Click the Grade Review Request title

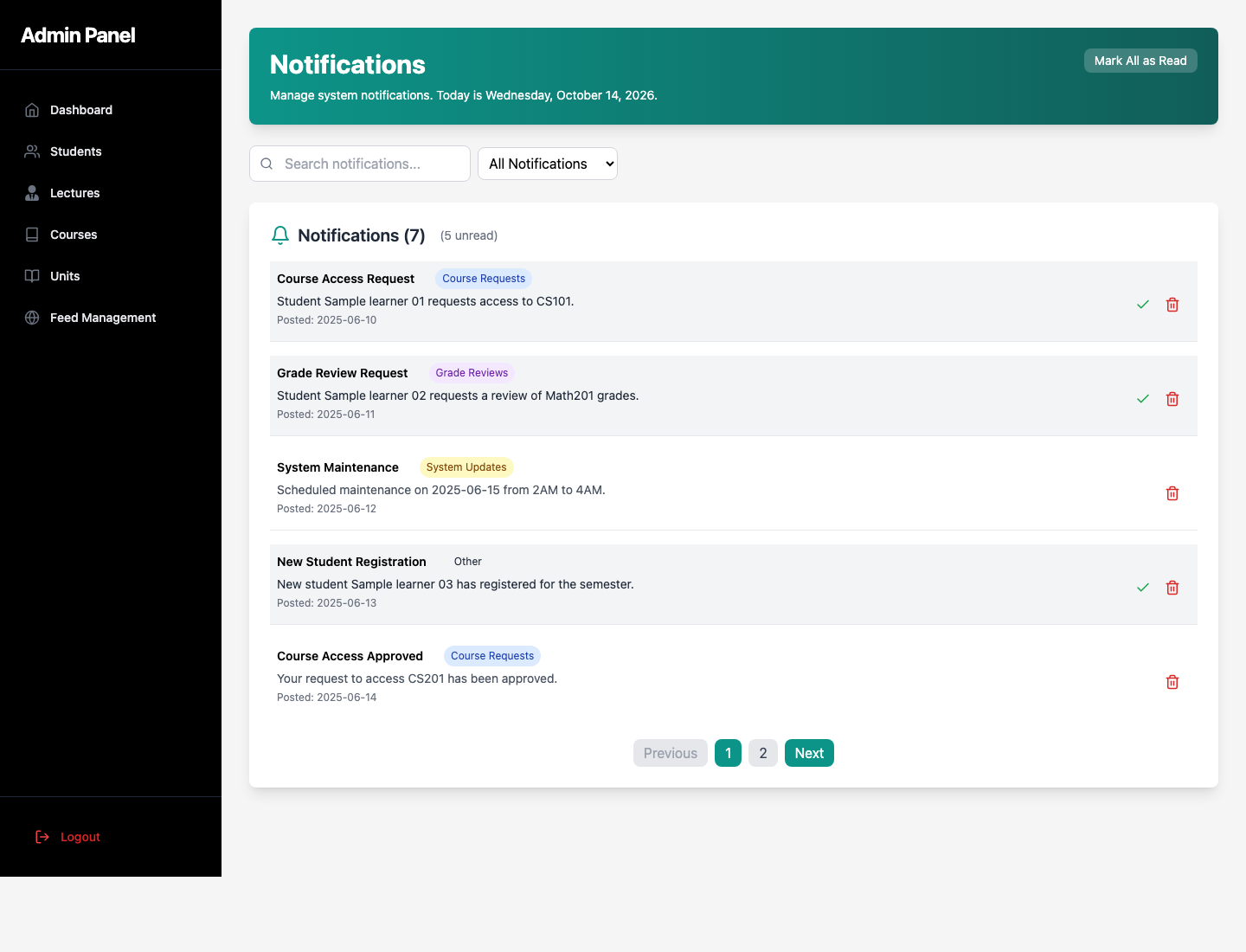[x=342, y=373]
